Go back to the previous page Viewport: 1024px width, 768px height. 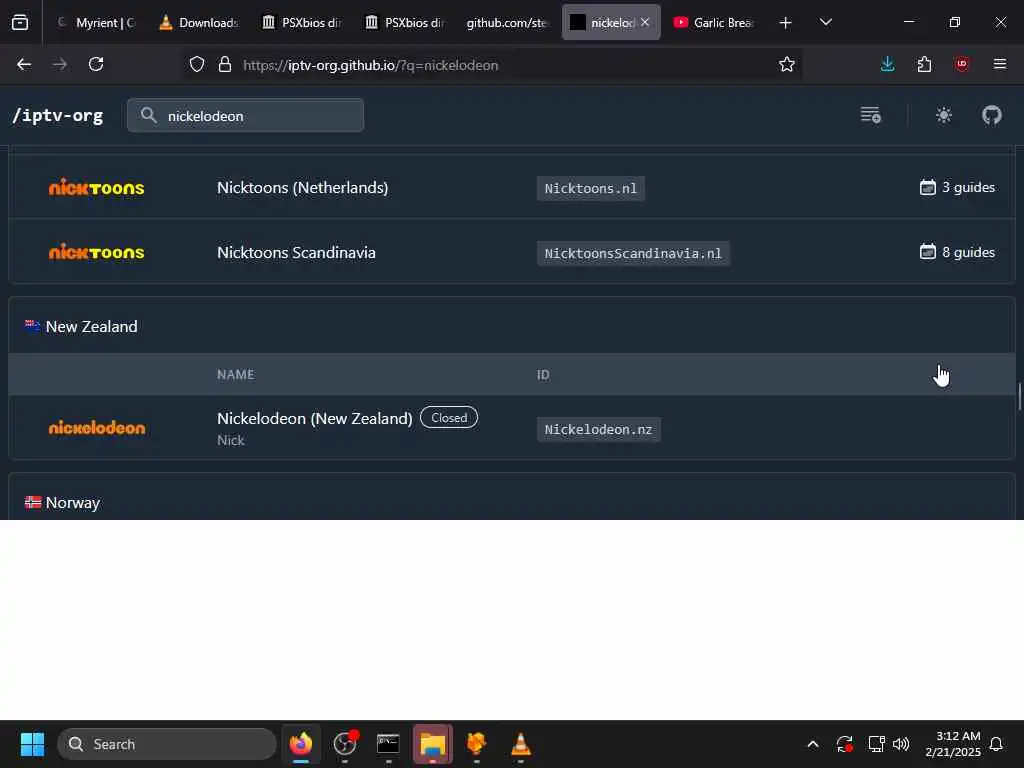point(24,65)
